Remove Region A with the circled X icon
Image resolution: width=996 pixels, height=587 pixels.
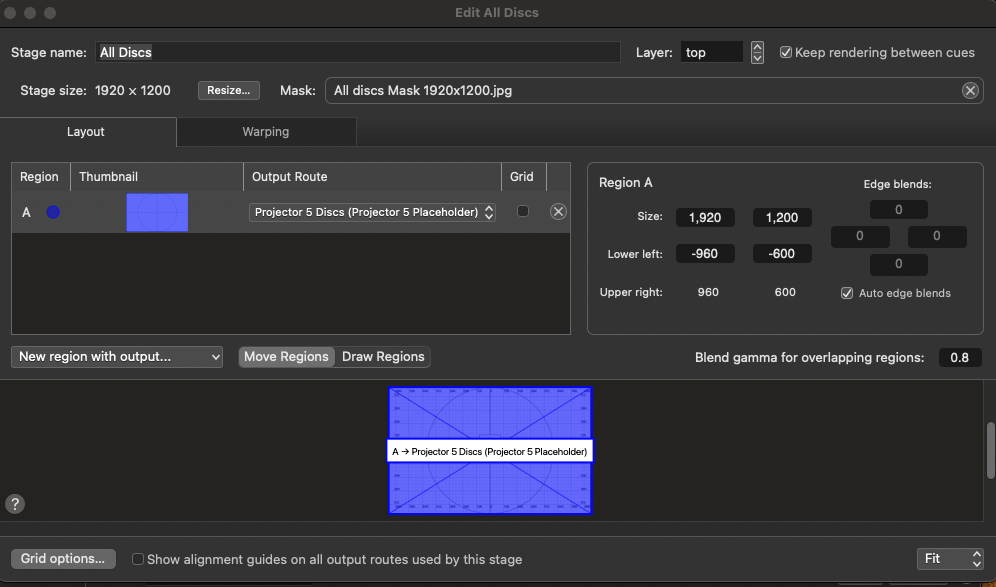click(x=558, y=212)
